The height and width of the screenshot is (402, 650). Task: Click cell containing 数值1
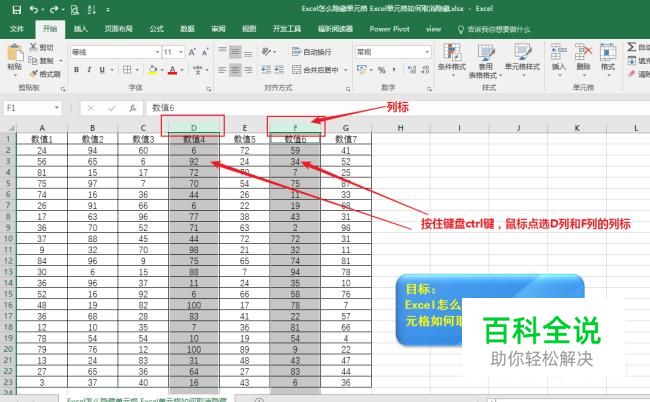tap(42, 139)
